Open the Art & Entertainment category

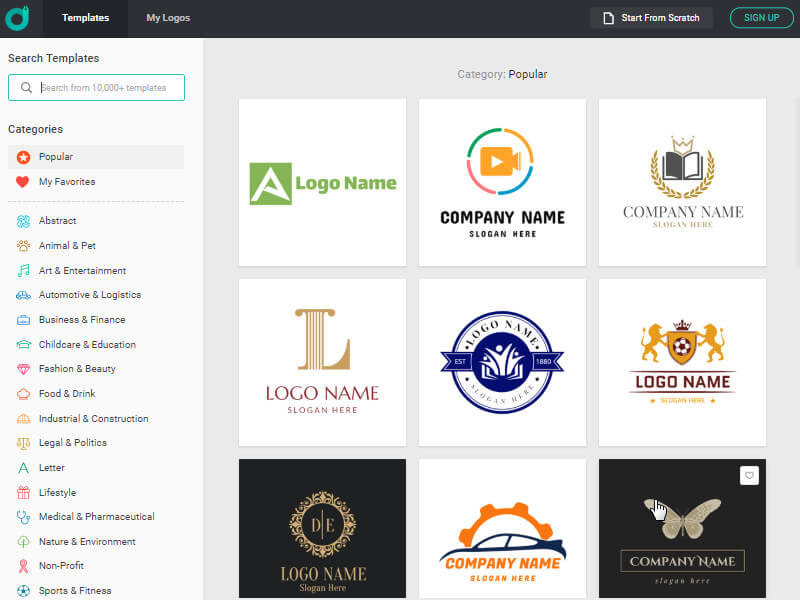point(80,270)
